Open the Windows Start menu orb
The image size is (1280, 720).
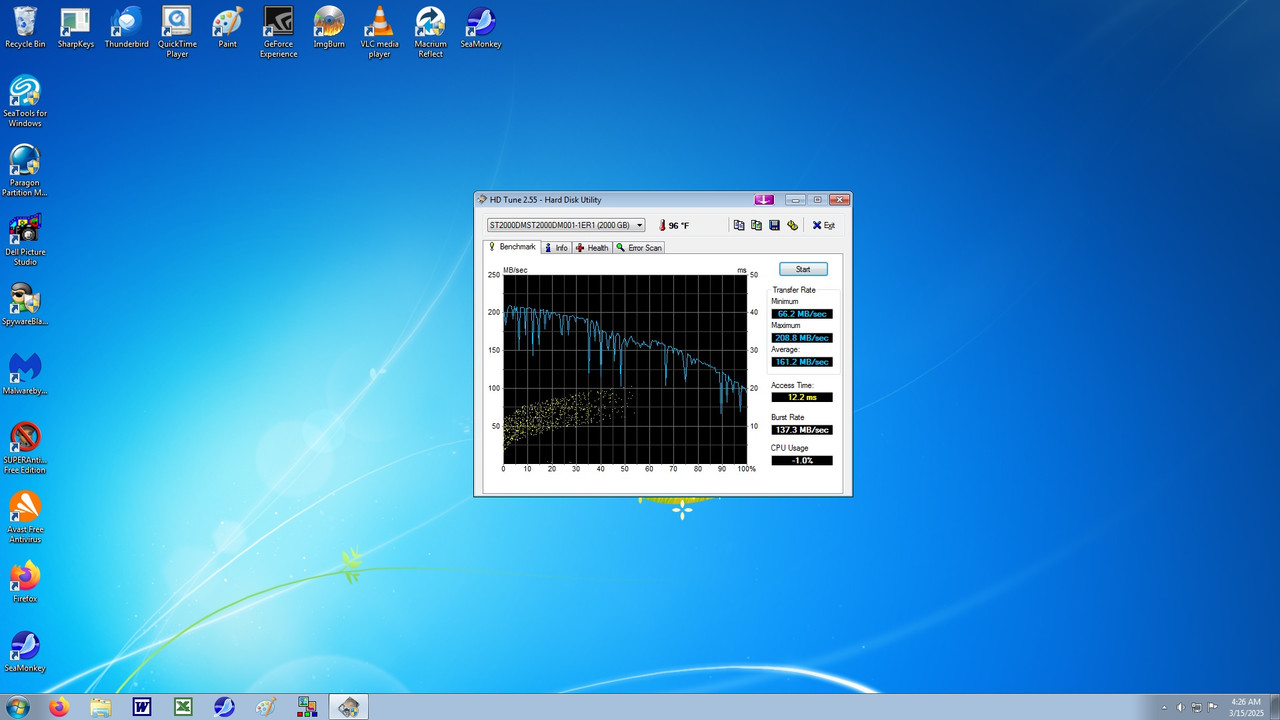click(x=17, y=707)
